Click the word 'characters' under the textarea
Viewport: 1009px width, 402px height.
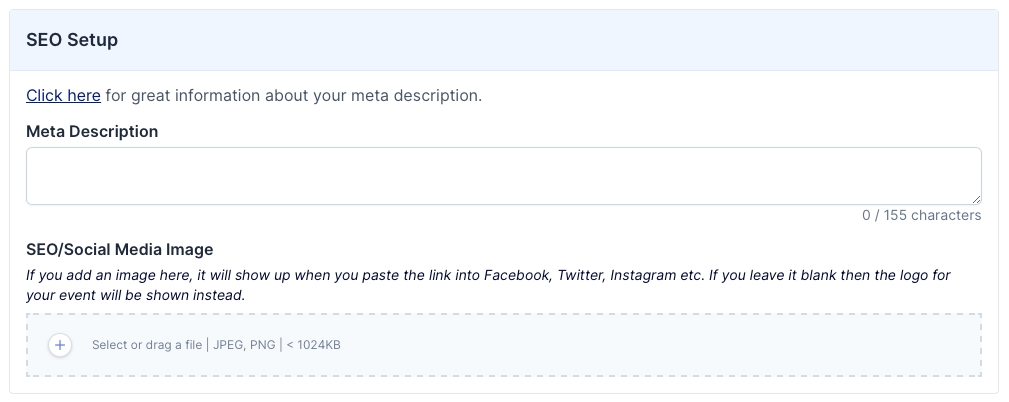click(946, 215)
